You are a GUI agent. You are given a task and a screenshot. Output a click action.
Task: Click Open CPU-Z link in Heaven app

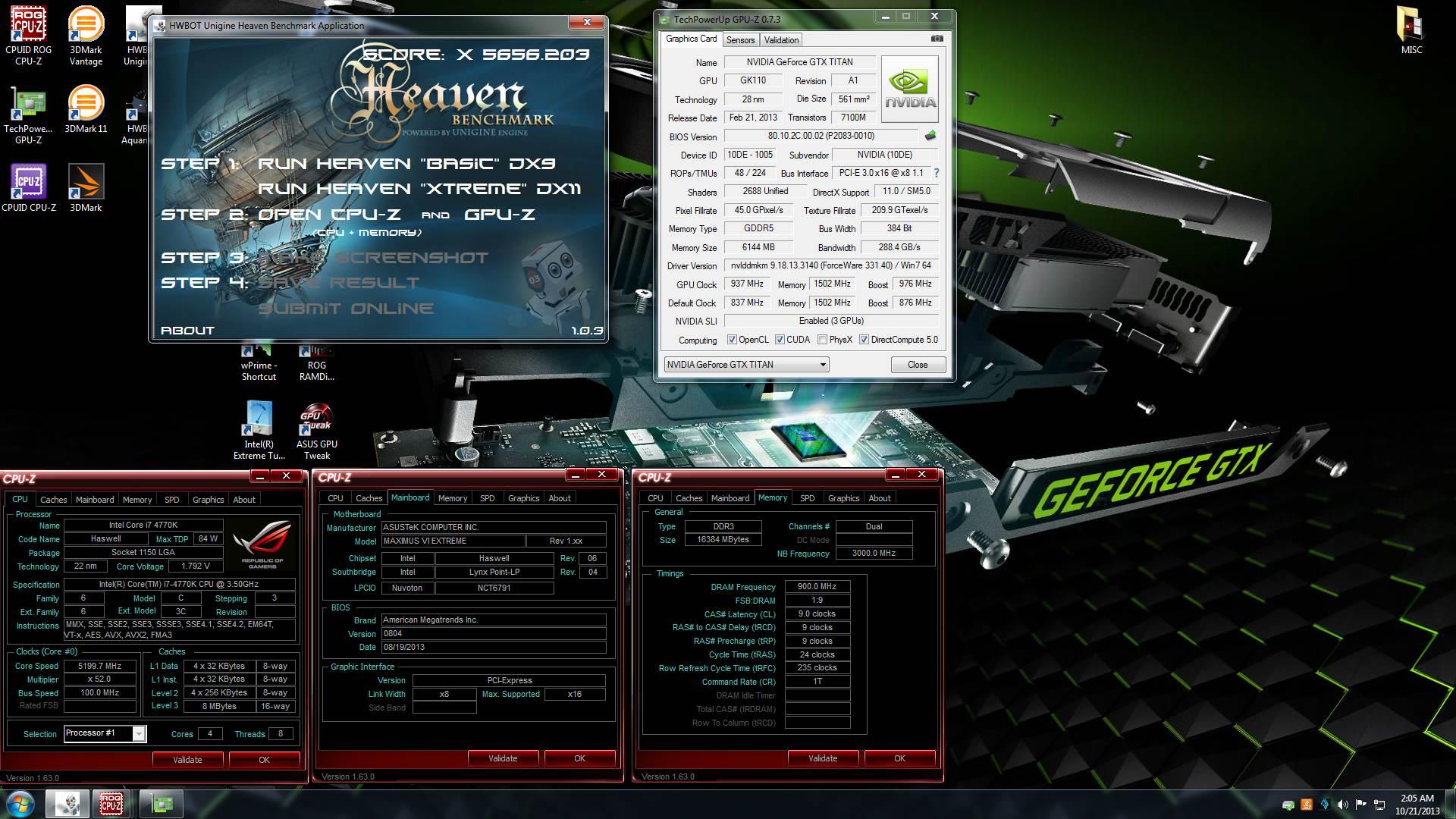[329, 215]
